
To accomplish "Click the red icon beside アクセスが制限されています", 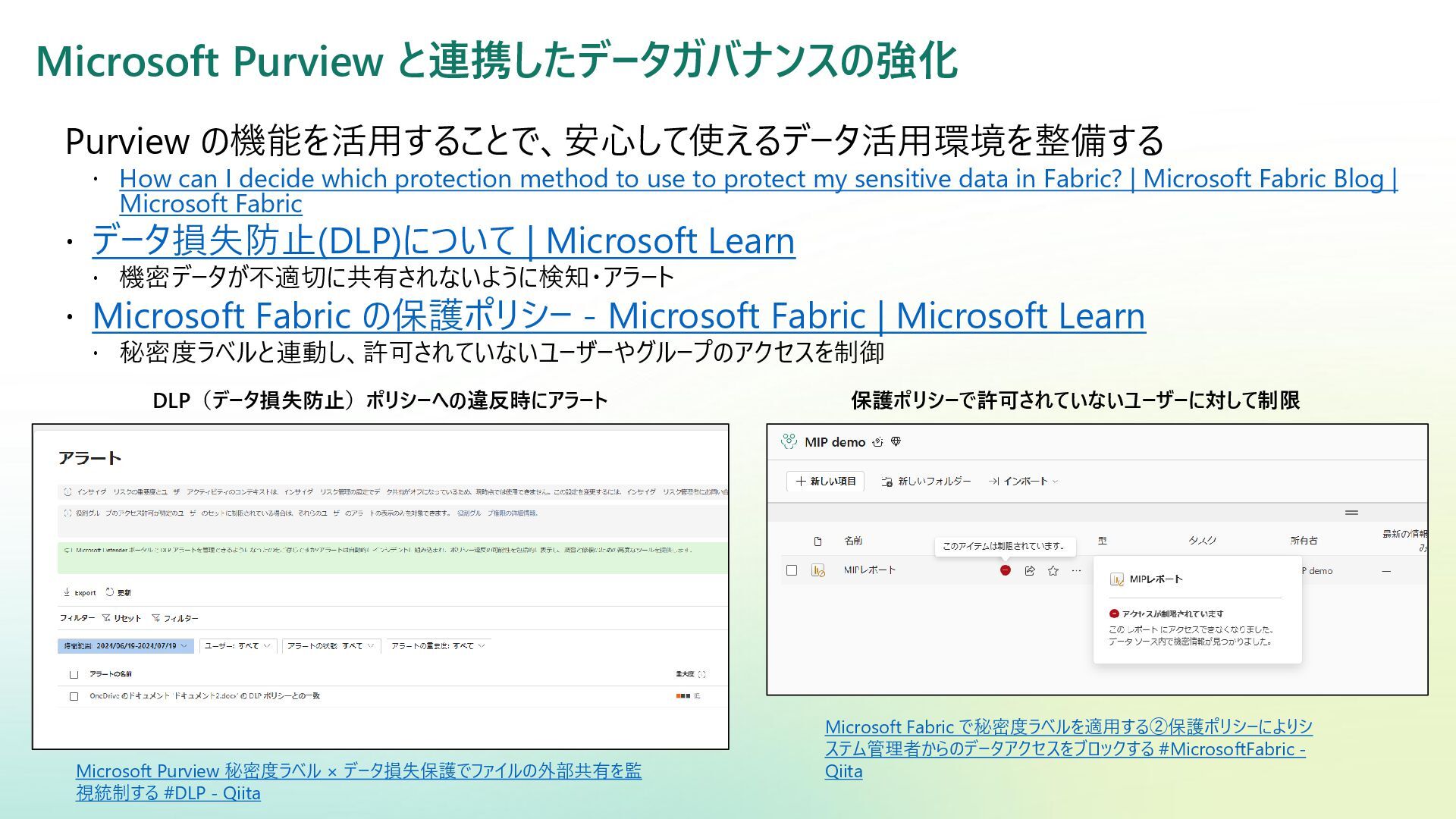I will tap(1114, 613).
